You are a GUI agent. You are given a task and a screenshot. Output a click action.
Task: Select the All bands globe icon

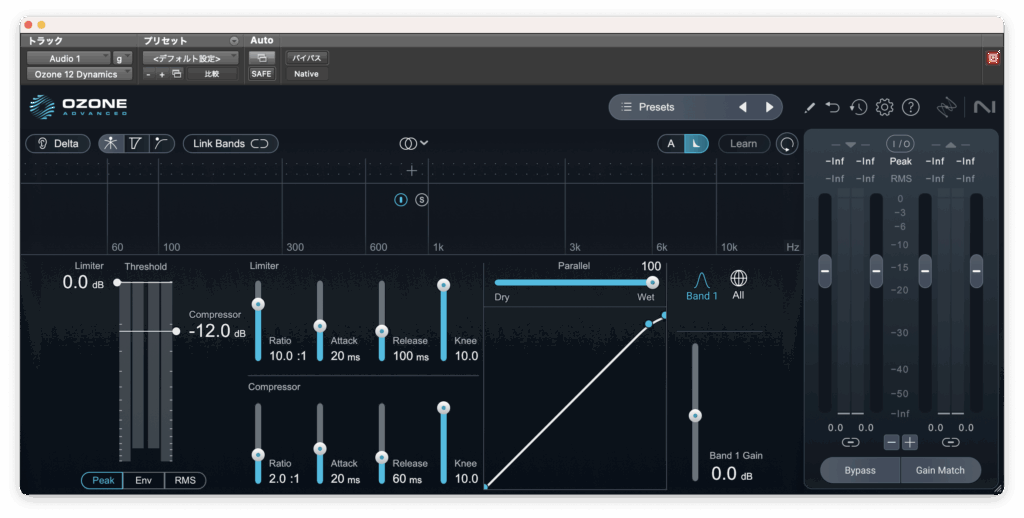point(739,279)
